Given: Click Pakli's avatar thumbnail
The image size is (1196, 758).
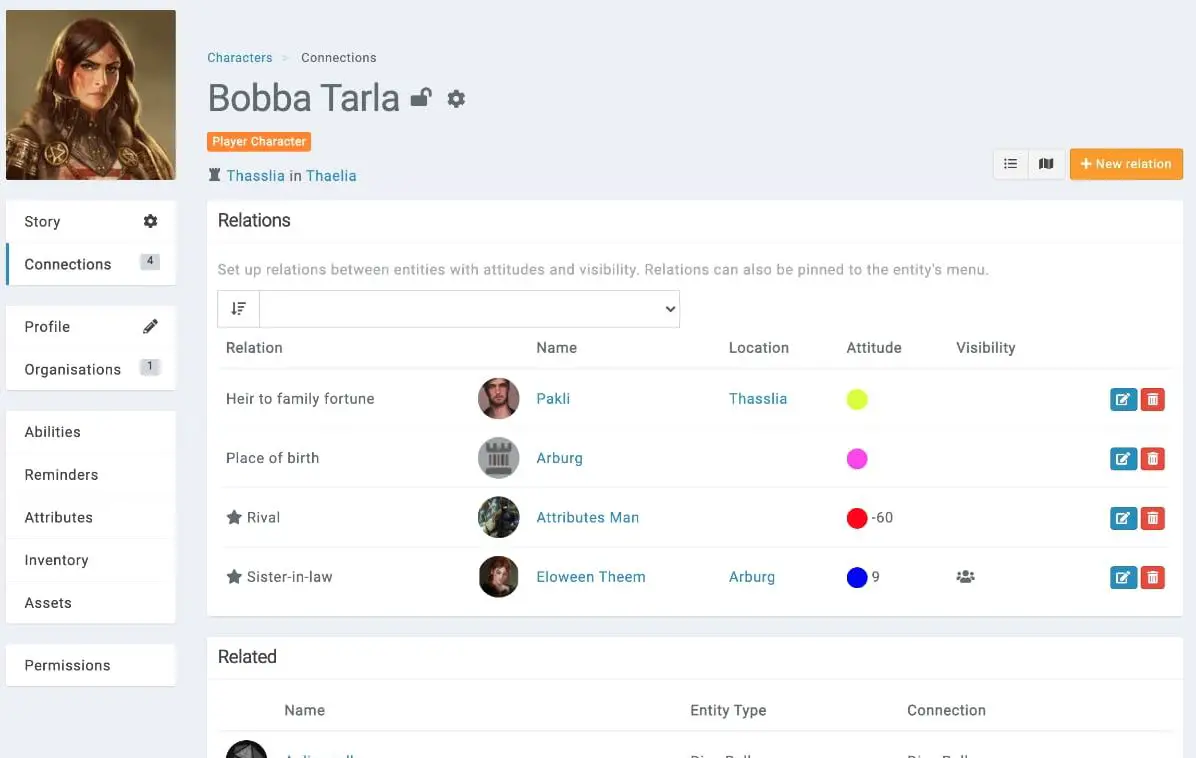Looking at the screenshot, I should [498, 398].
